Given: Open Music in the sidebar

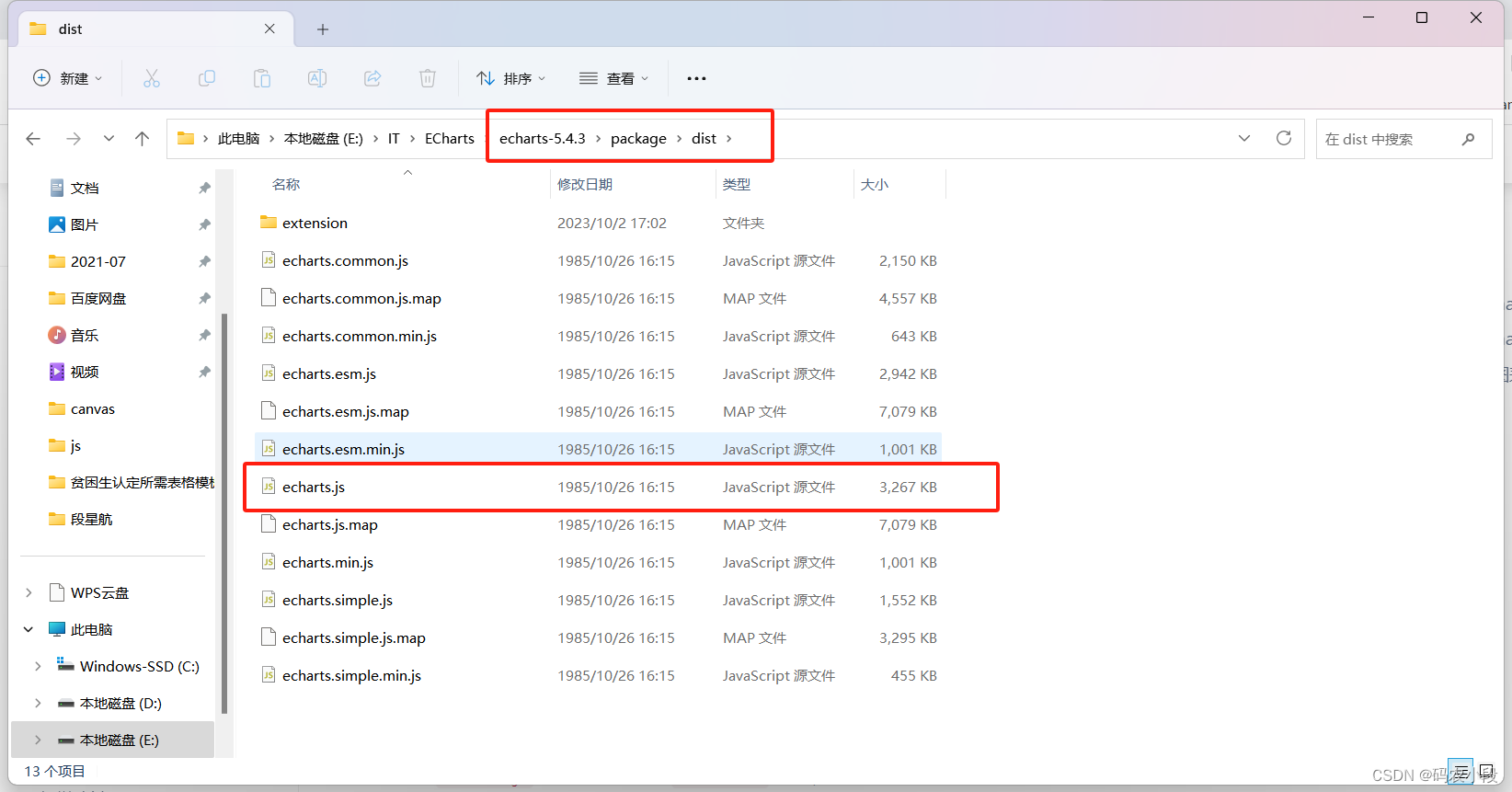Looking at the screenshot, I should coord(85,336).
